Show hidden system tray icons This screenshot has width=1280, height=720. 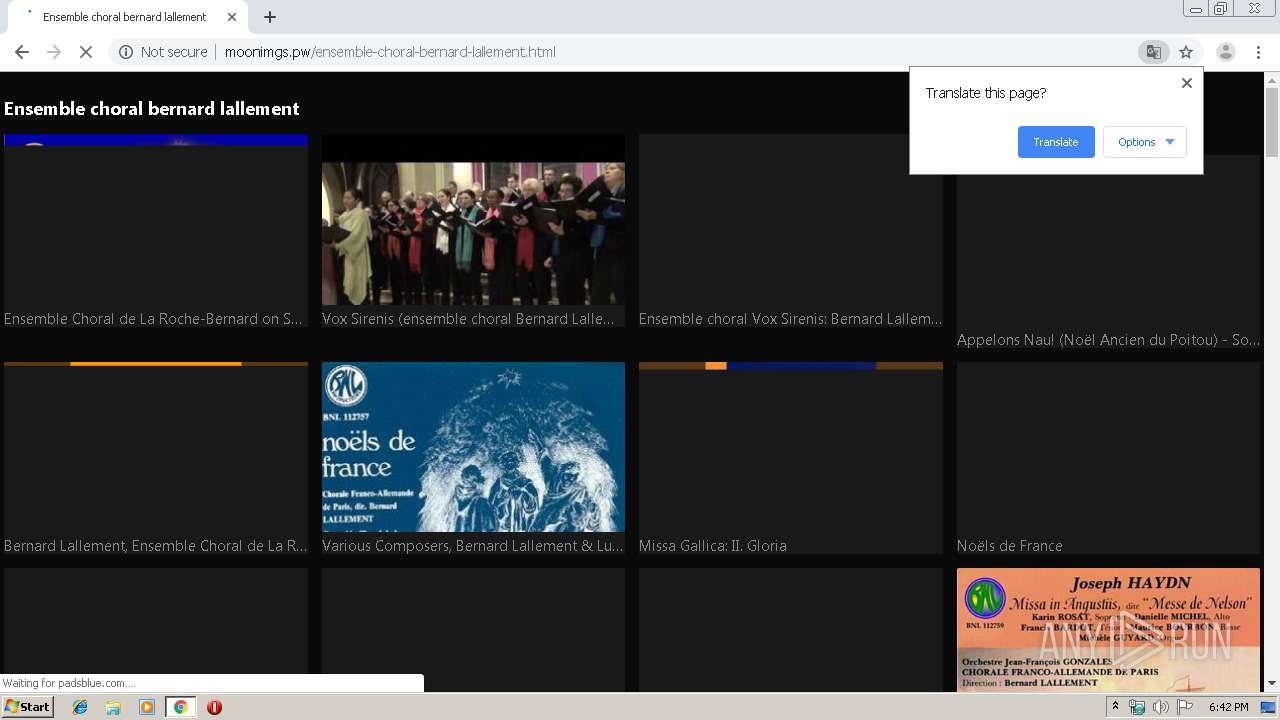(1115, 707)
